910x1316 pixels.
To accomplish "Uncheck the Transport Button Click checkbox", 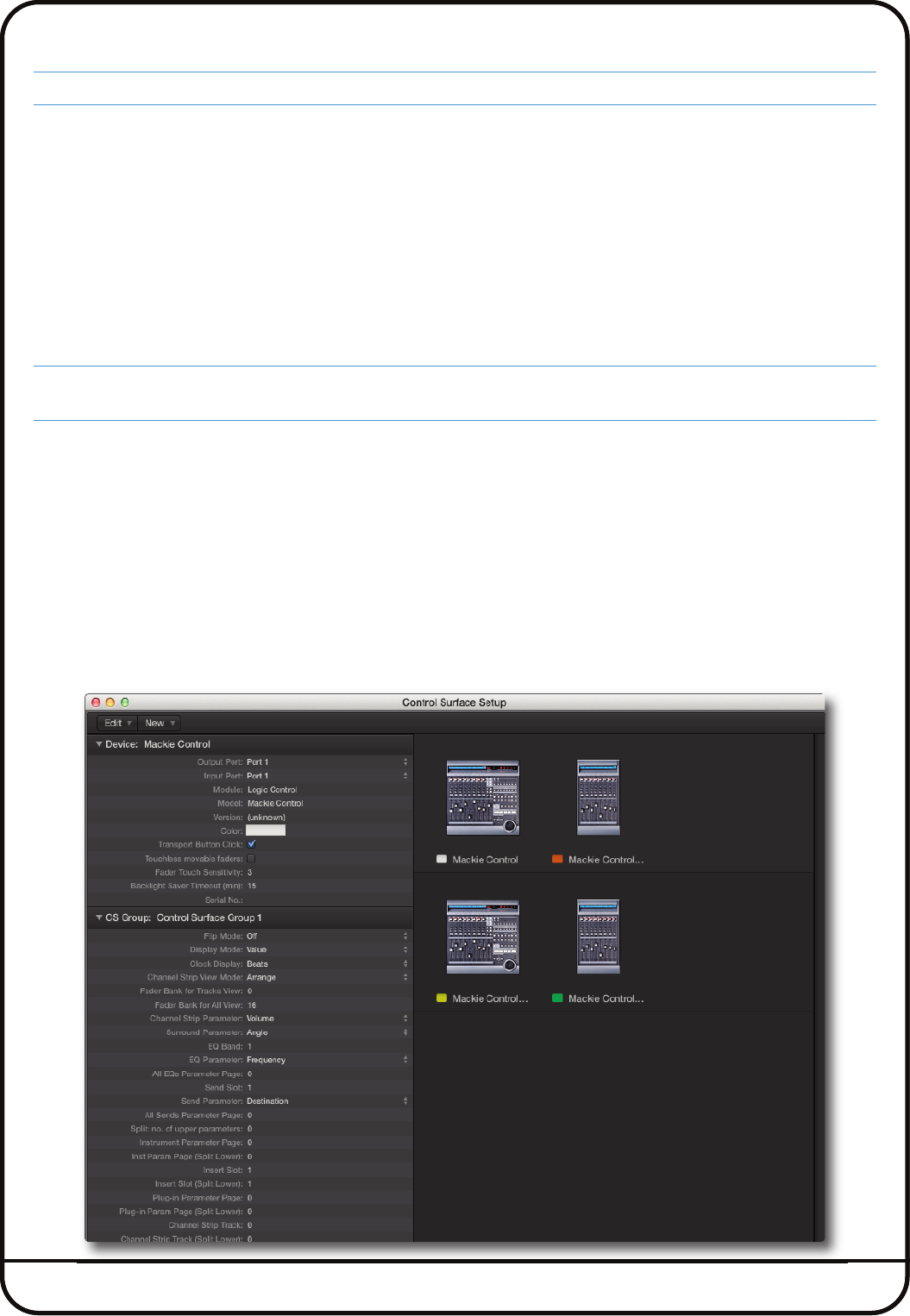I will [251, 844].
